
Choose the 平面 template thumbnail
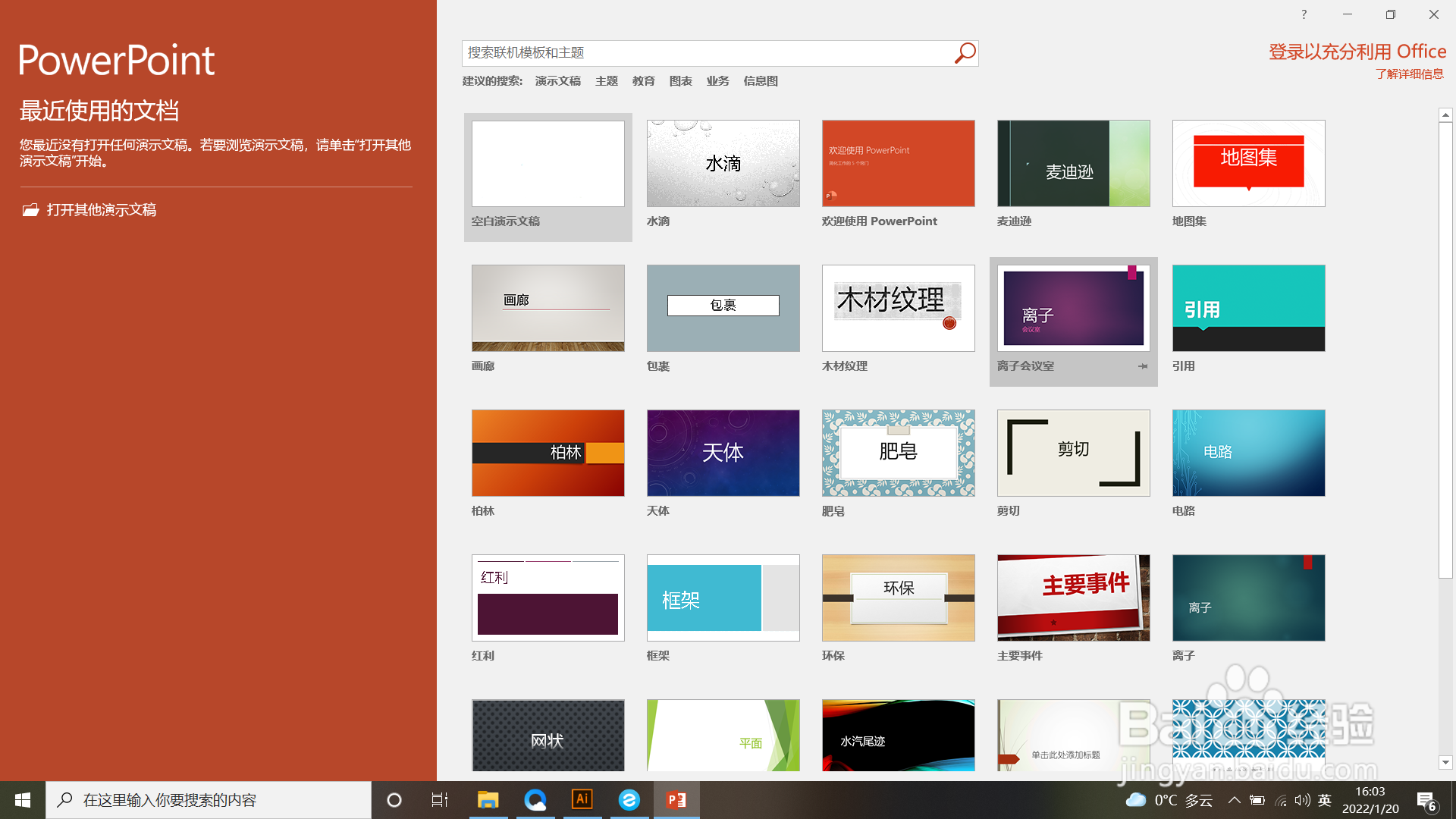click(x=723, y=736)
